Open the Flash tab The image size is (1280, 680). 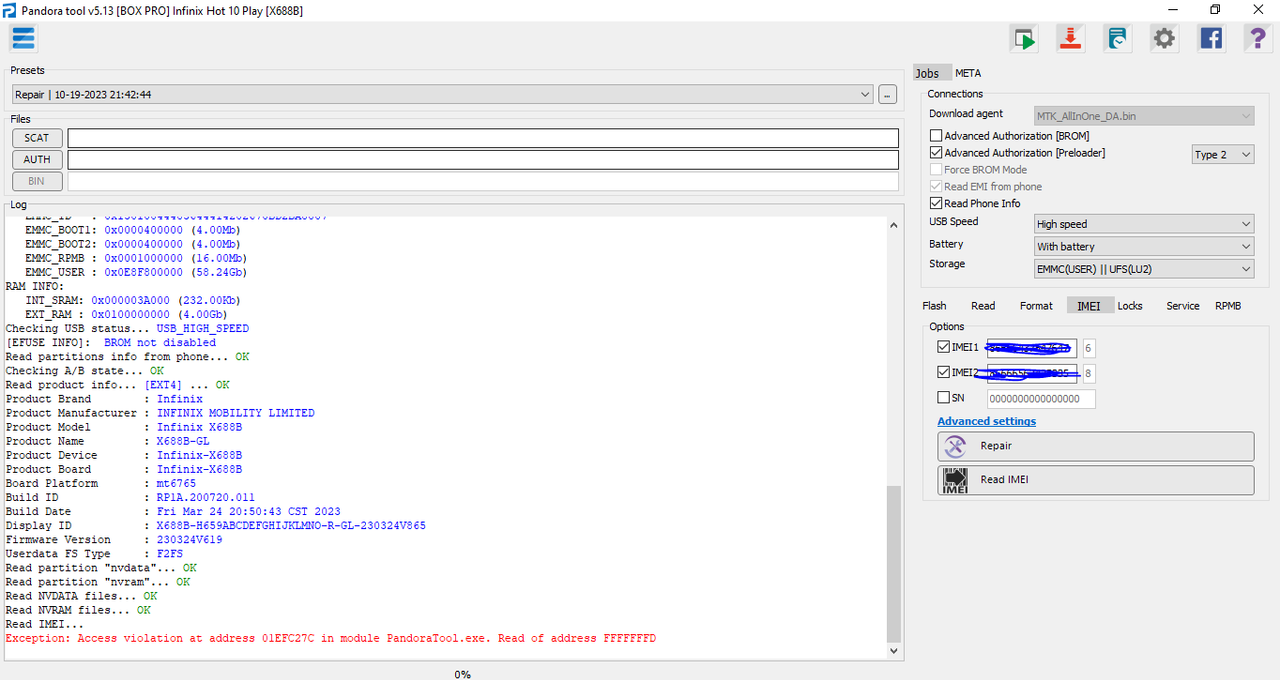(x=934, y=306)
